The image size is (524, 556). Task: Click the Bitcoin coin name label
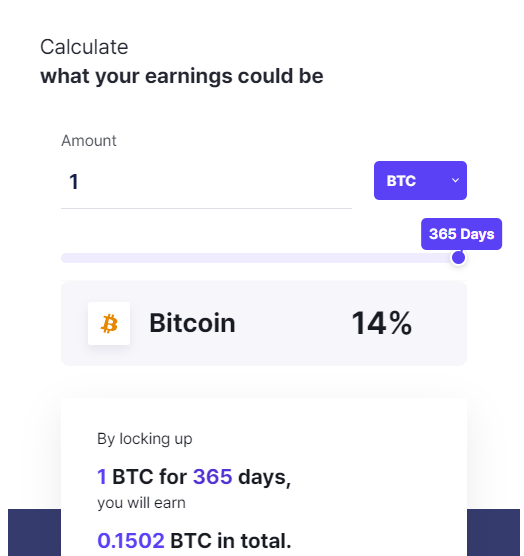click(193, 323)
